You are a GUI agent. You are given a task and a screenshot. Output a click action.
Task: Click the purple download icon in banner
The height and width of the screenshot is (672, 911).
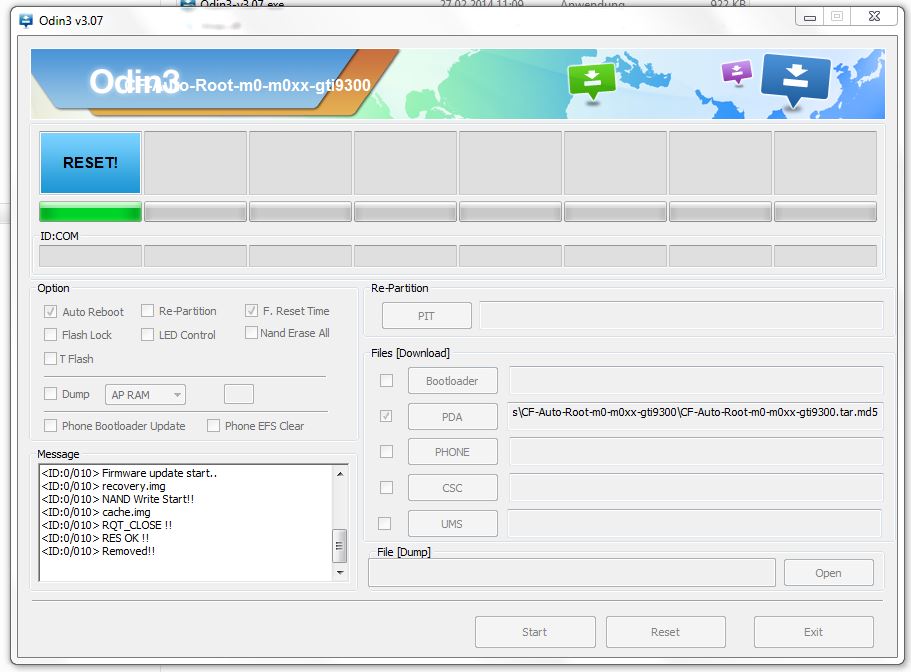tap(736, 73)
